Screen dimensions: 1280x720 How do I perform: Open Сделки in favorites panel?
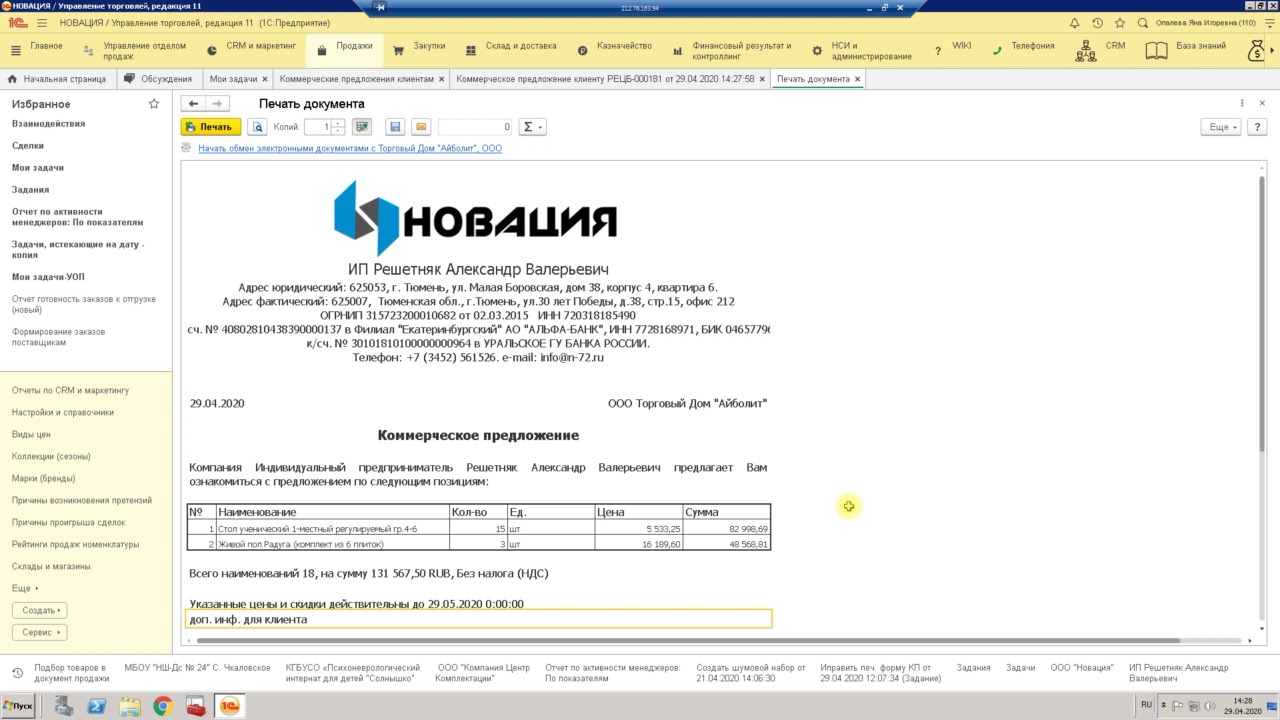click(28, 146)
